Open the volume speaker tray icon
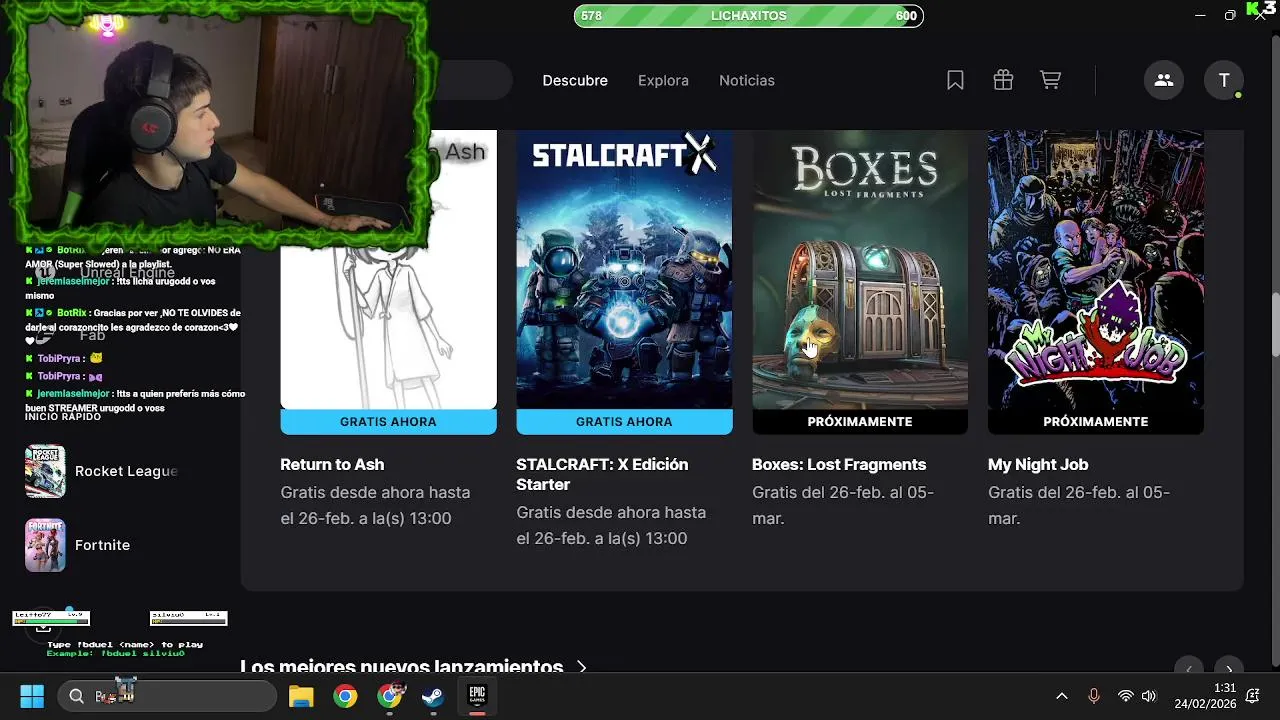Viewport: 1280px width, 720px height. [x=1149, y=696]
